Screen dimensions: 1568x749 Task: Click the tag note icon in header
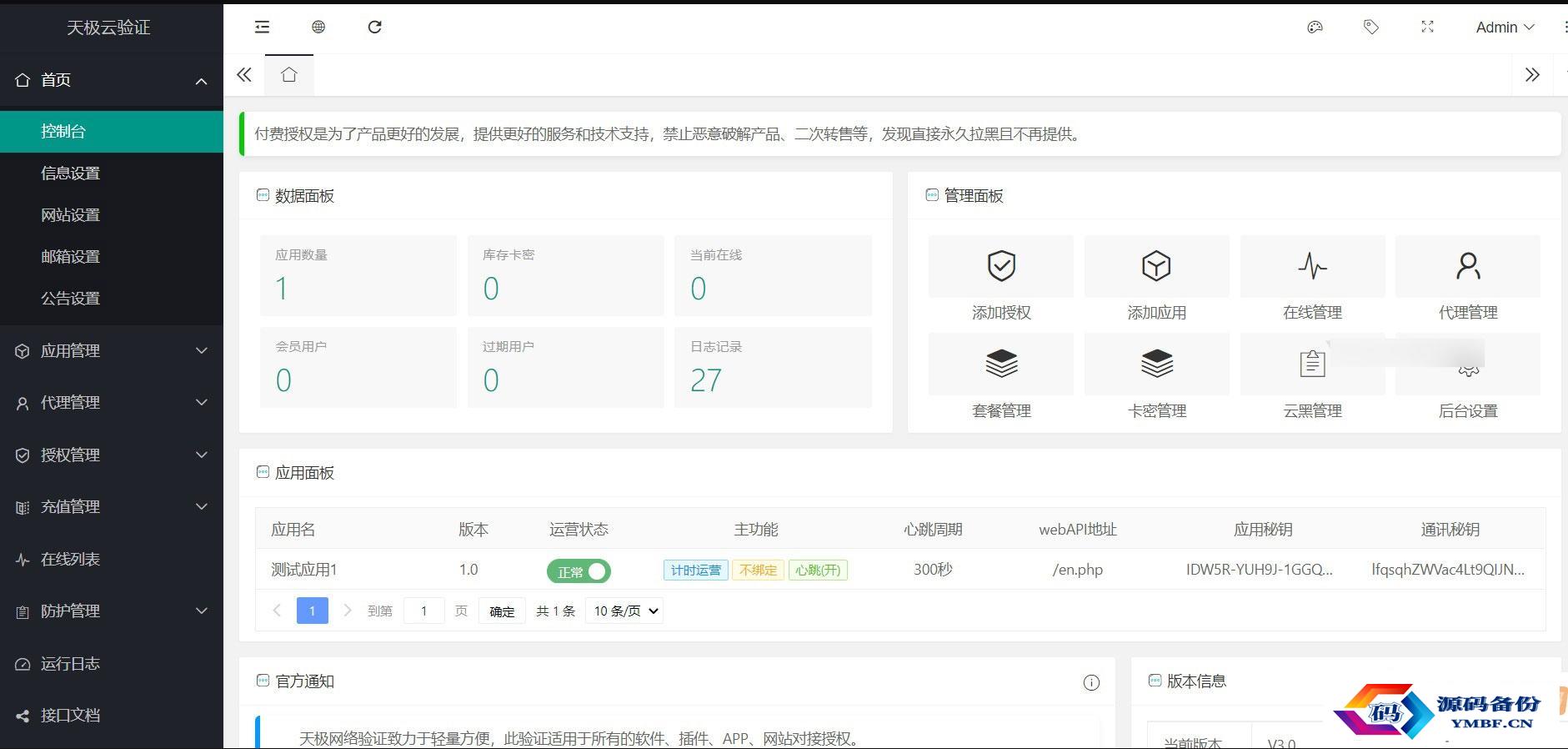(1370, 27)
